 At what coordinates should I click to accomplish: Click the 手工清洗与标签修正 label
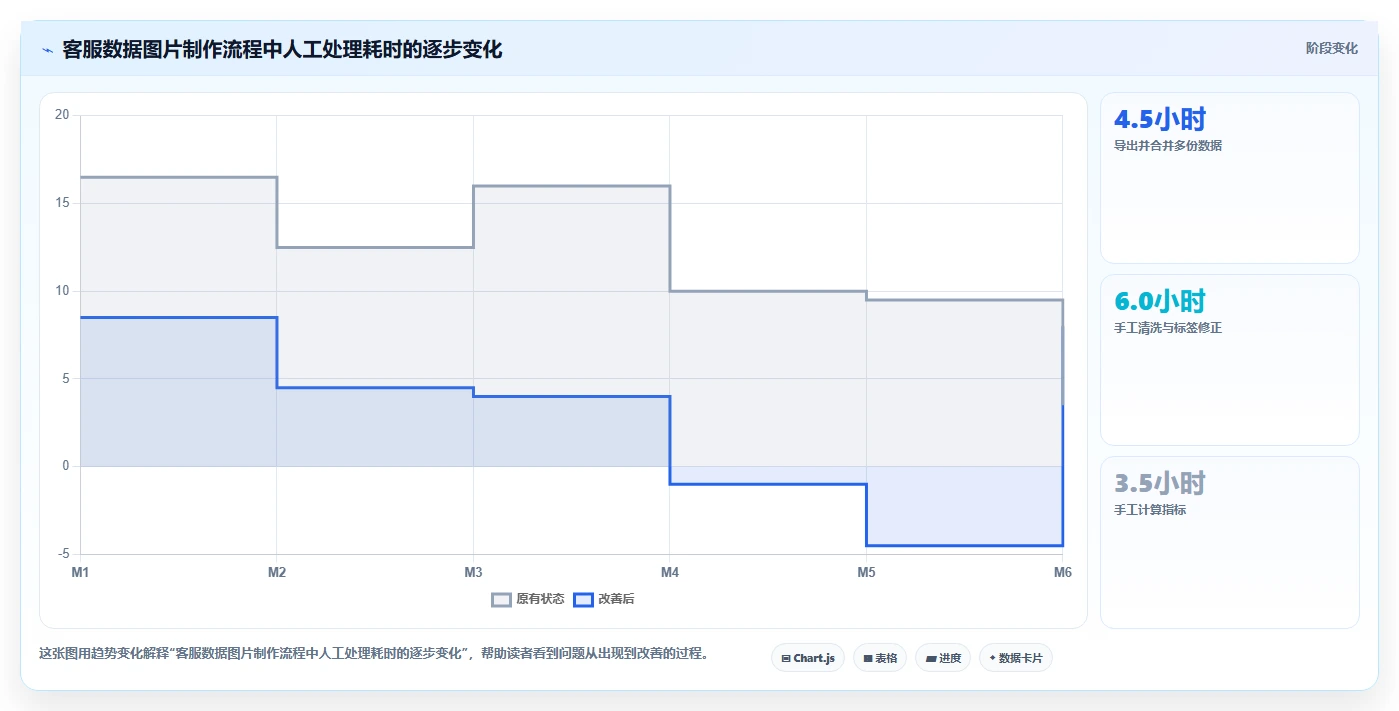[x=1168, y=328]
